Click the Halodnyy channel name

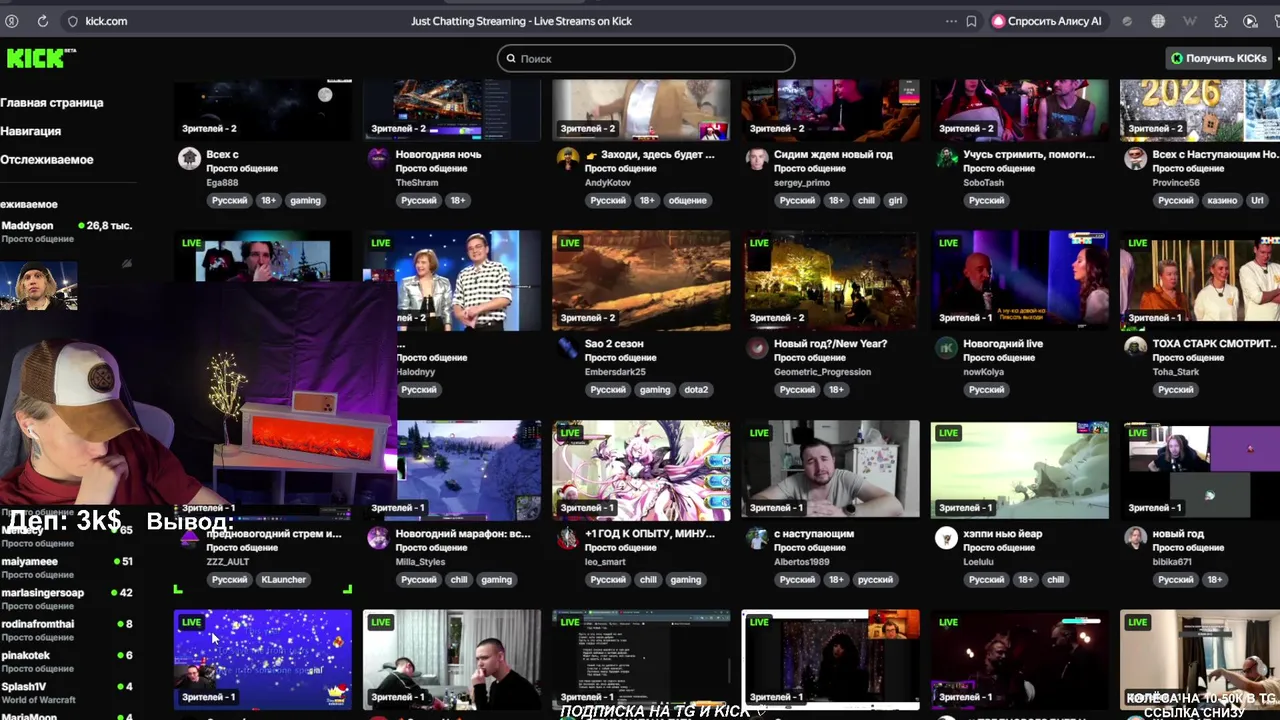click(416, 372)
